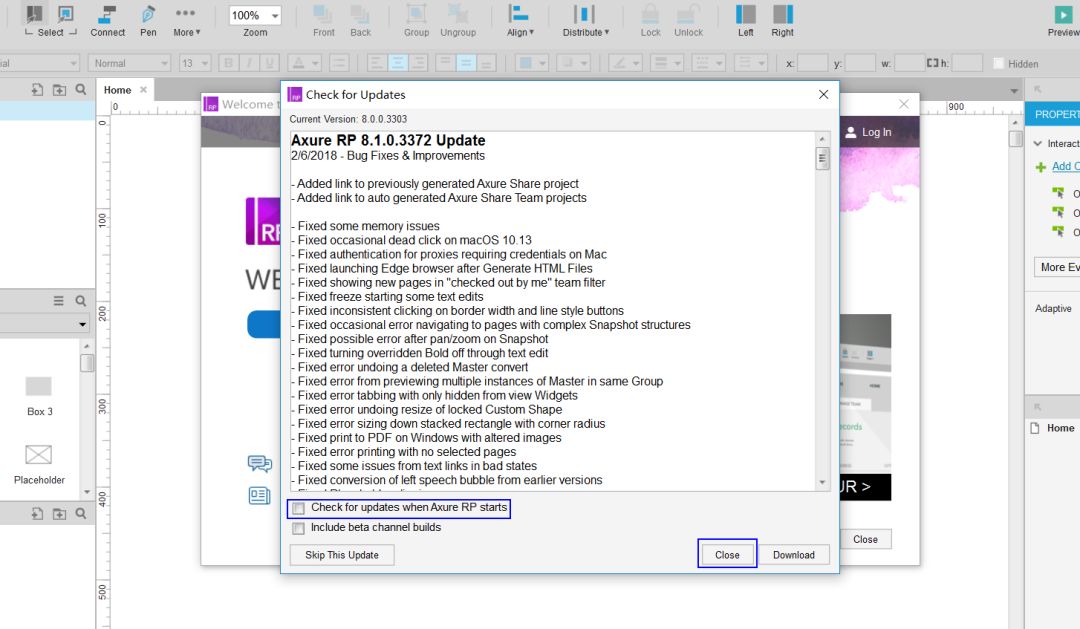The image size is (1080, 629).
Task: Toggle the Hidden checkbox in the style bar
Action: coord(997,64)
